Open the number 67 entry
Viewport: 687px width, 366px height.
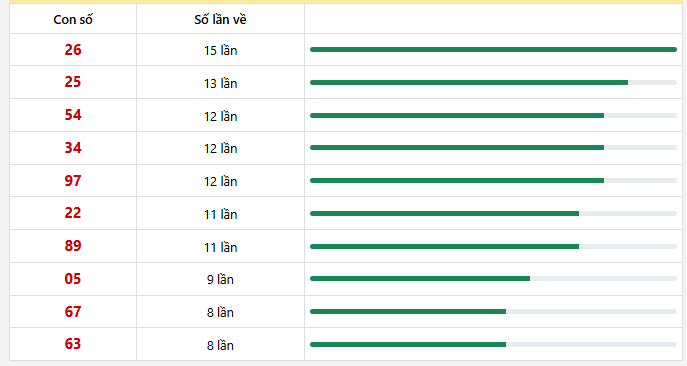[x=73, y=312]
